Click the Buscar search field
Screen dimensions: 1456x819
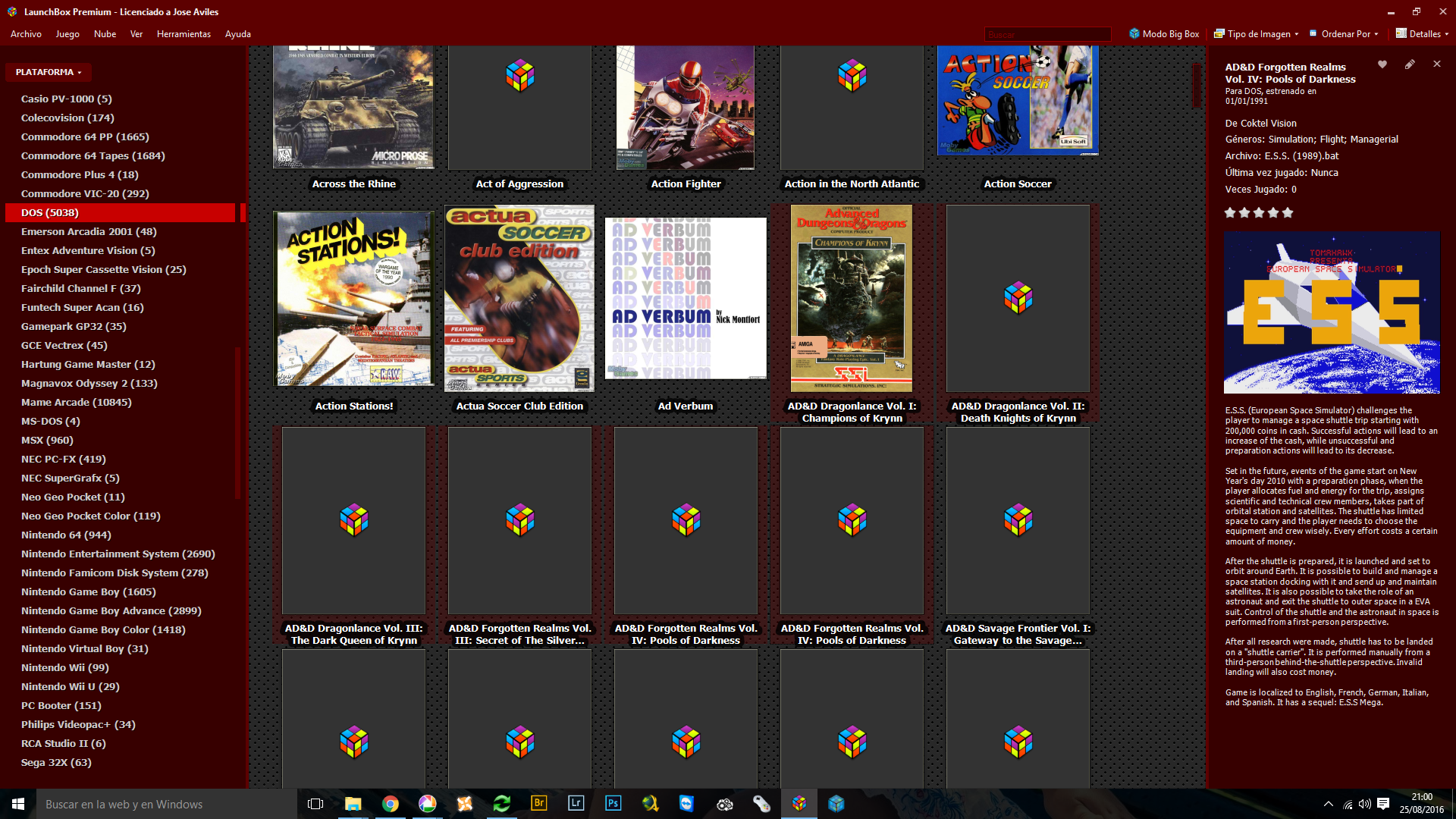tap(1047, 34)
